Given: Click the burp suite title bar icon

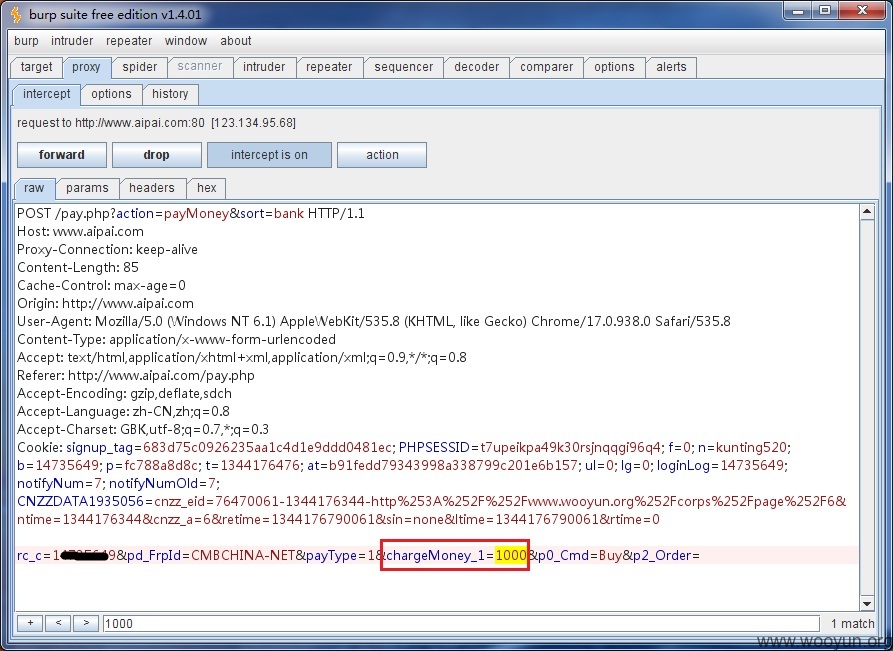Looking at the screenshot, I should (x=17, y=14).
